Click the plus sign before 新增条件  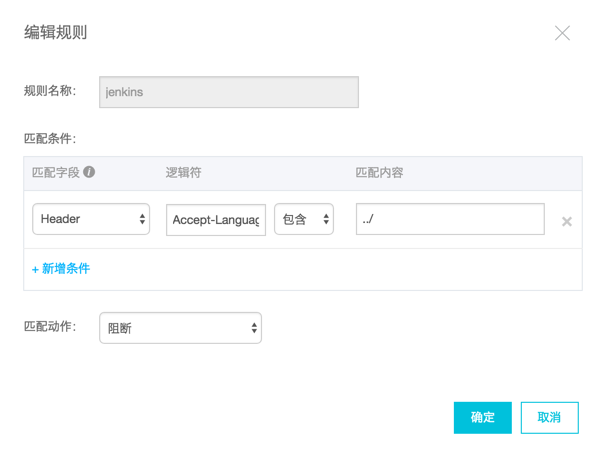(35, 270)
